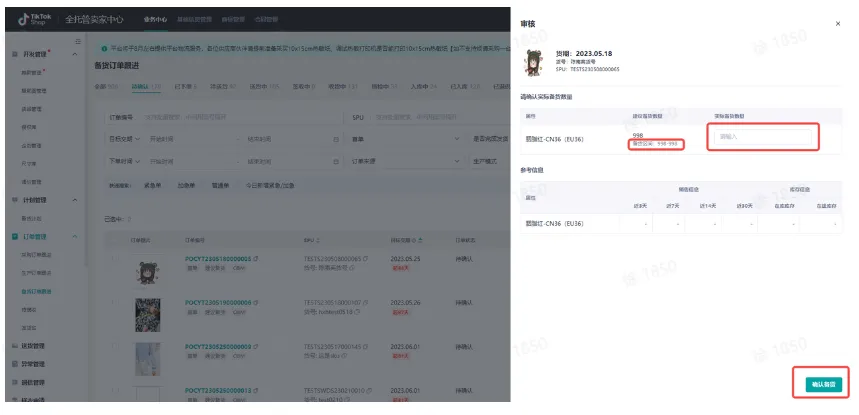Click the 开发管理 sidebar icon

click(x=15, y=54)
